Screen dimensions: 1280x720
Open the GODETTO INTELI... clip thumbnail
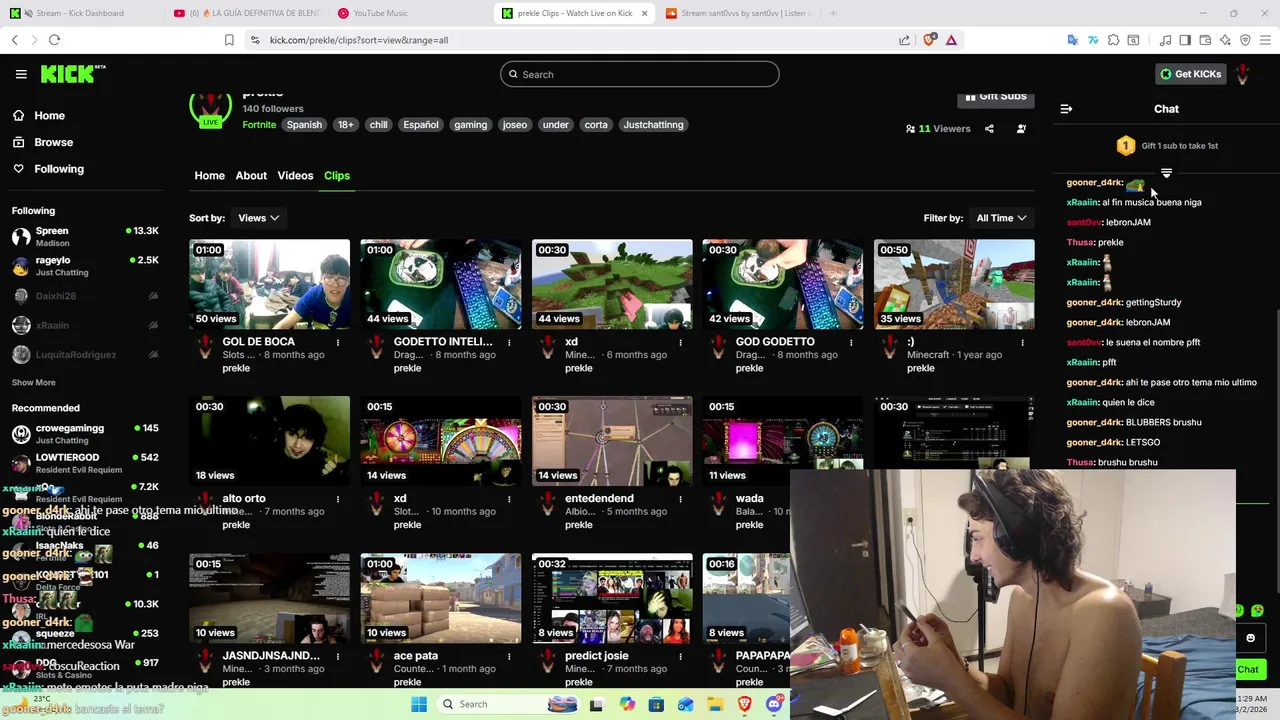[440, 284]
